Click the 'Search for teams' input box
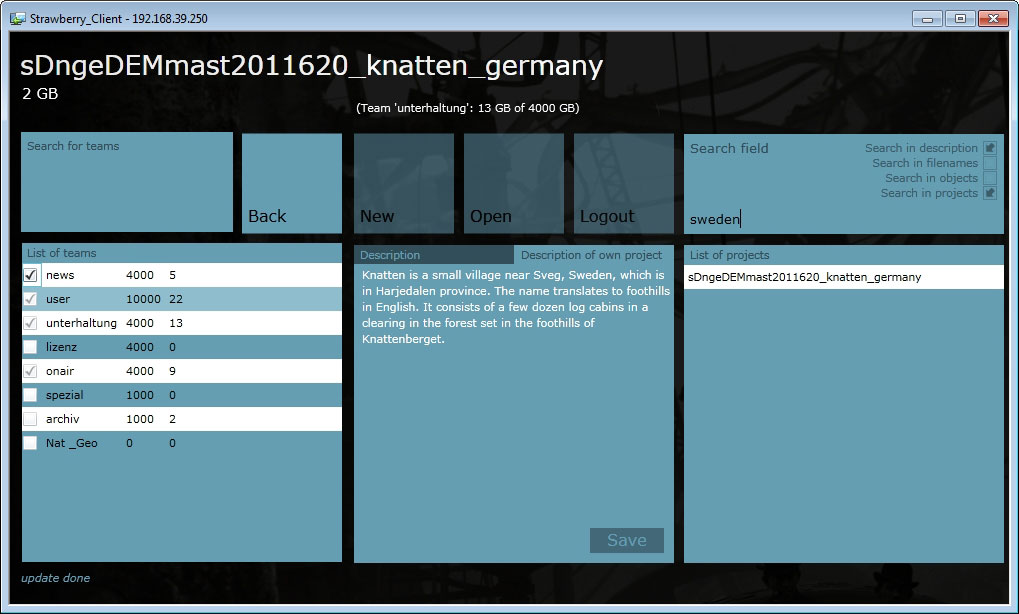This screenshot has height=614, width=1019. point(127,182)
